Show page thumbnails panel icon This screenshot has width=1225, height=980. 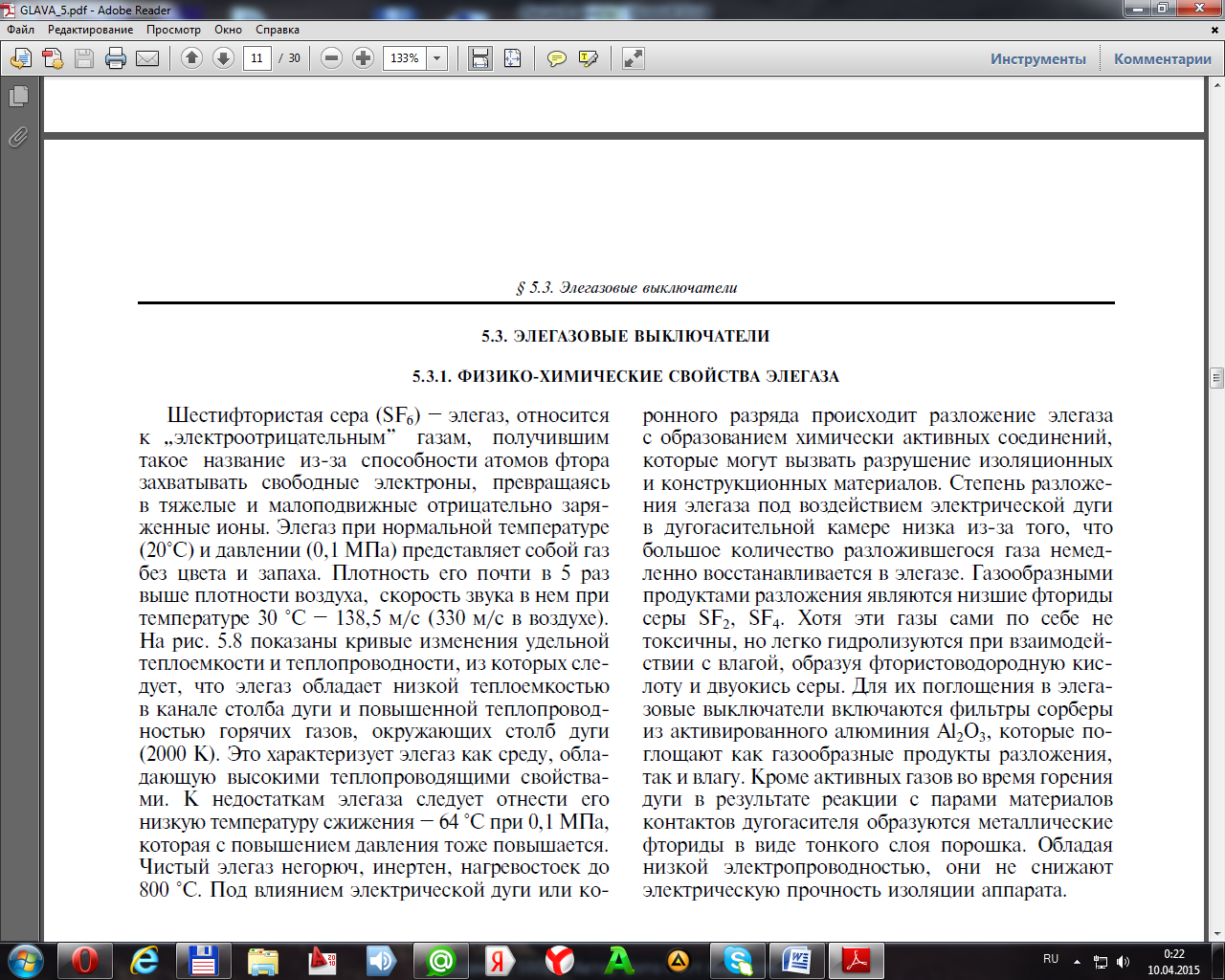coord(18,96)
